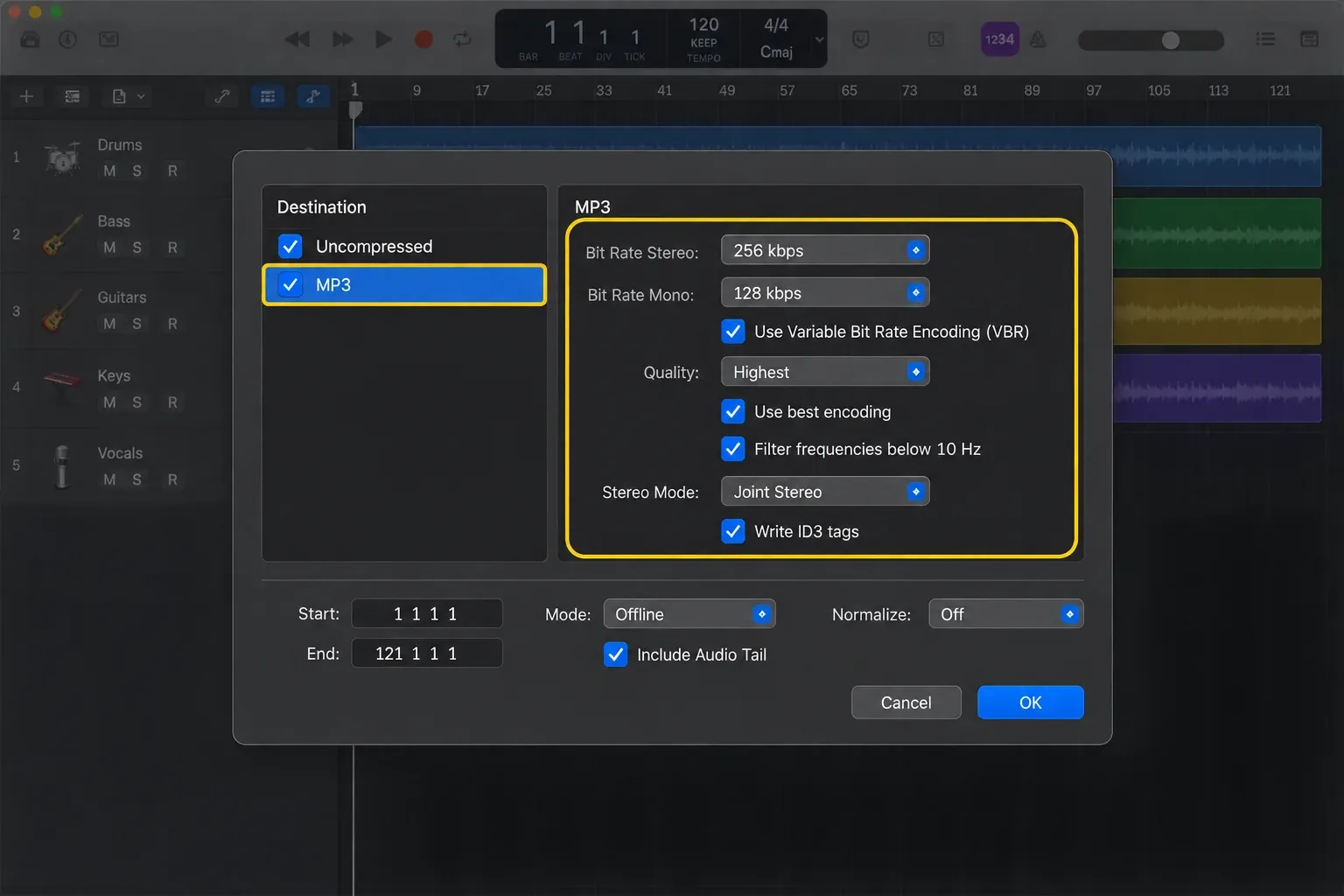This screenshot has width=1344, height=896.
Task: Toggle the Use best encoding checkbox
Action: pyautogui.click(x=733, y=411)
